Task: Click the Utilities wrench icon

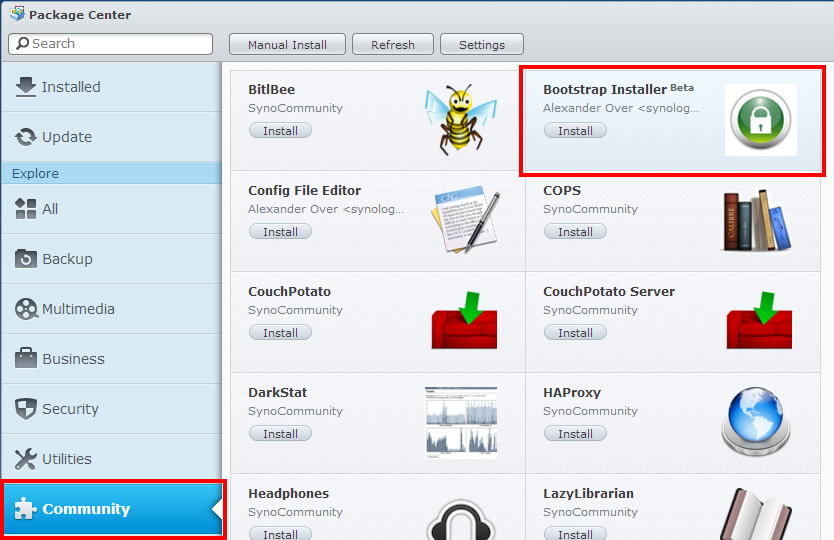Action: pyautogui.click(x=26, y=459)
